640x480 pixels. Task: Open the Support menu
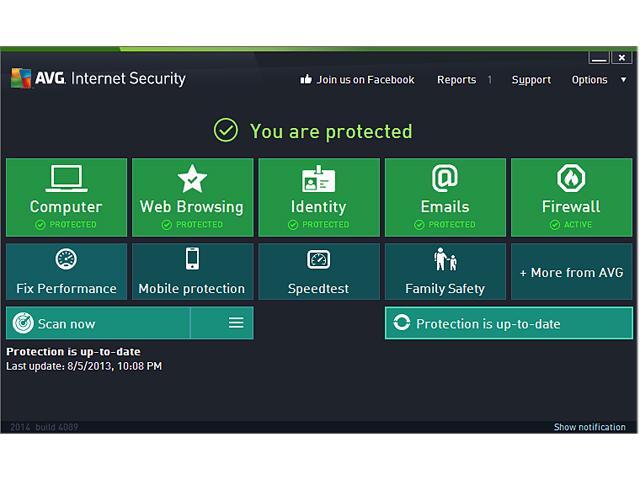(x=531, y=80)
